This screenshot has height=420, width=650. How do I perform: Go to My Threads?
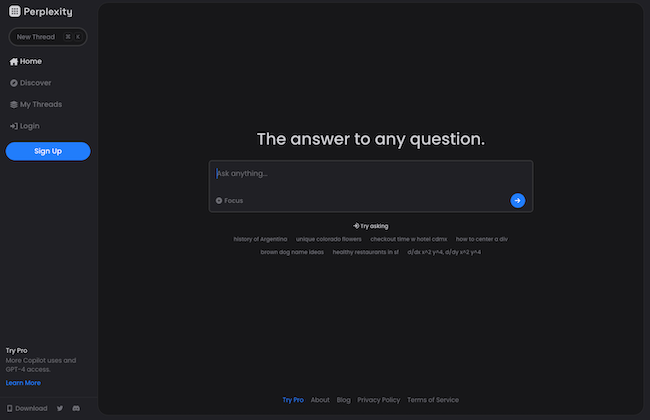coord(36,104)
